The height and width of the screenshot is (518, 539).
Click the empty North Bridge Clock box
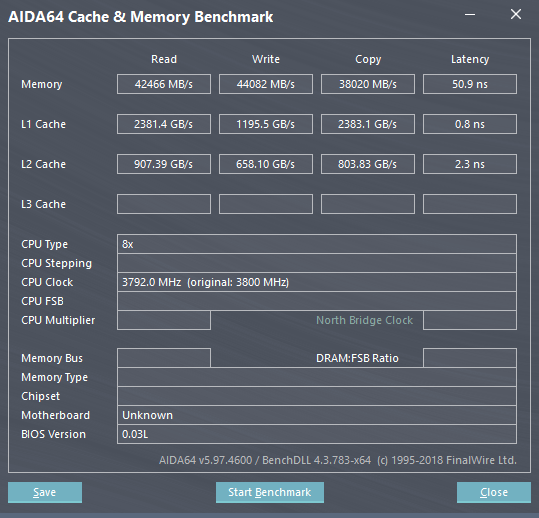coord(470,320)
